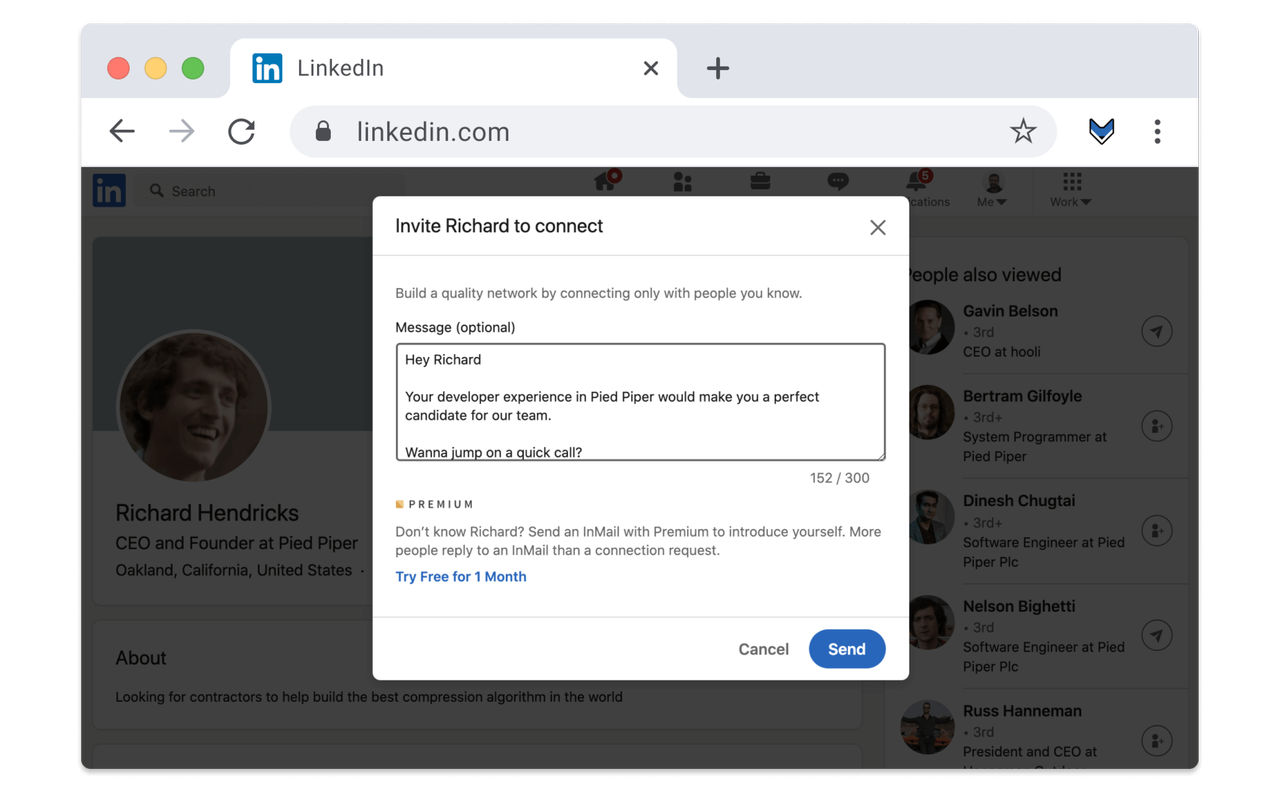
Task: Click the browser back arrow
Action: click(x=122, y=131)
